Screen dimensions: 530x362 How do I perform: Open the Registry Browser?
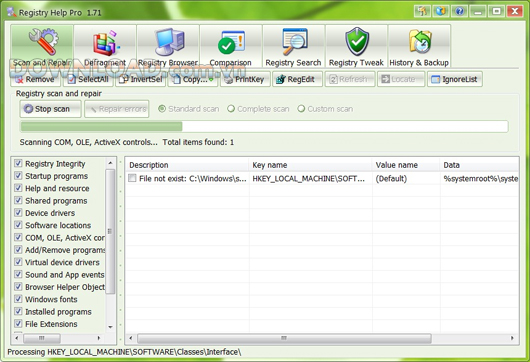168,46
